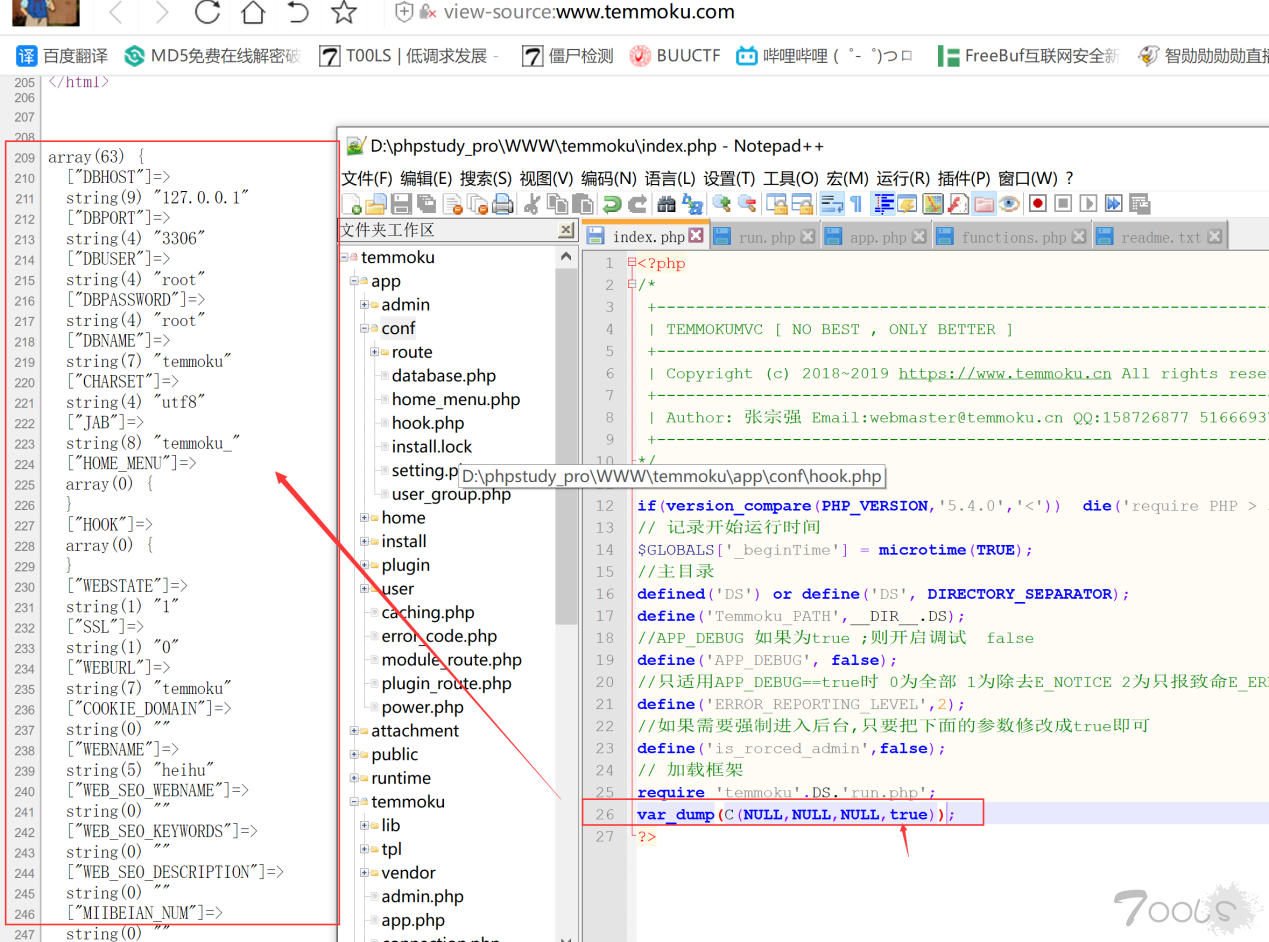
Task: Close the 文件夹工作区 panel
Action: pos(566,230)
